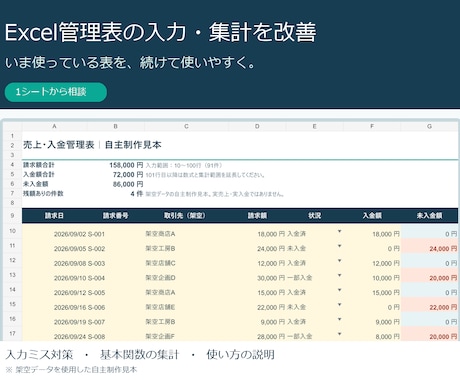Select column F header
The width and height of the screenshot is (460, 380).
tap(372, 126)
